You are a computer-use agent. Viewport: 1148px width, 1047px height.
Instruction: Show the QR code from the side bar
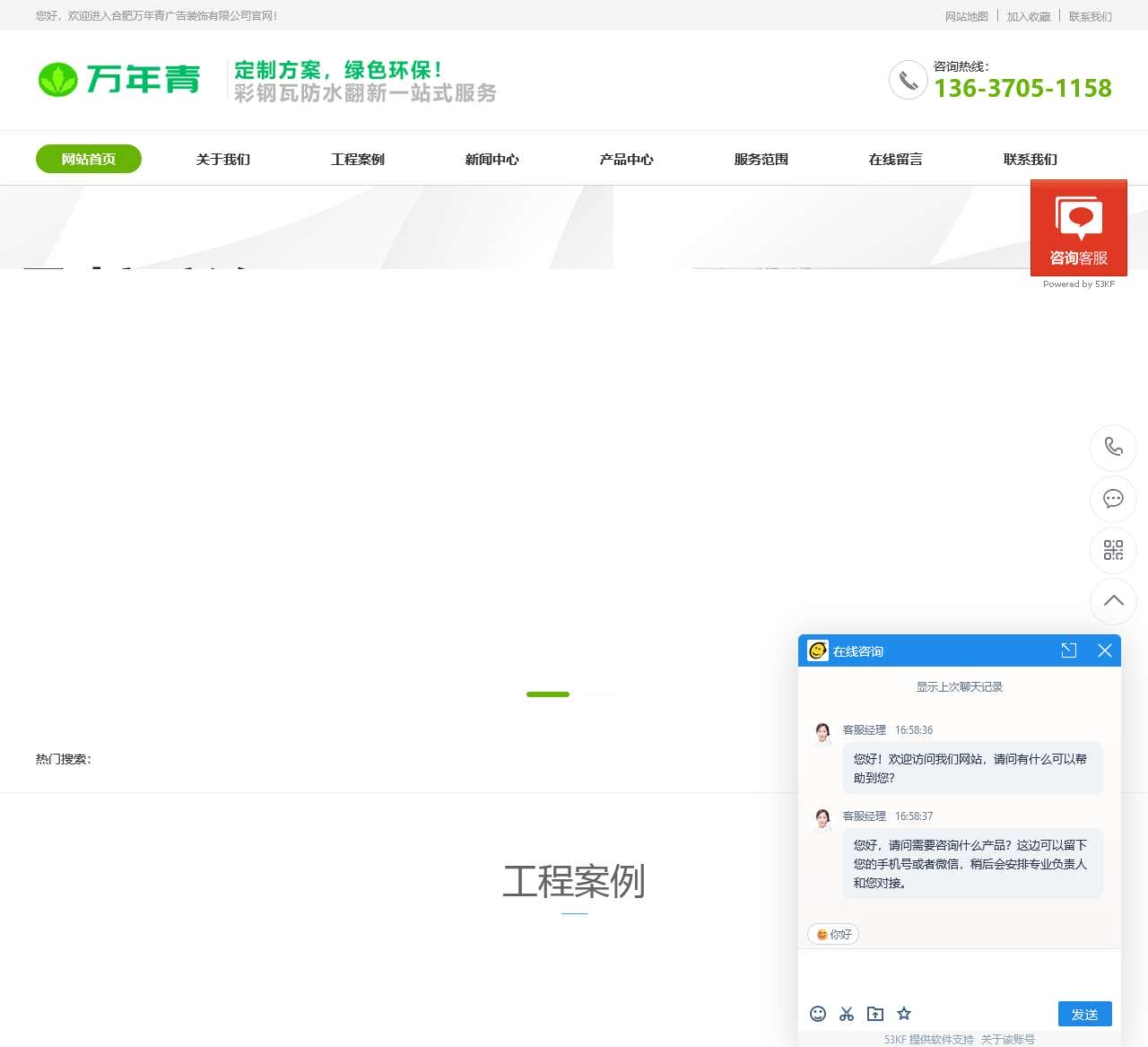[1113, 550]
